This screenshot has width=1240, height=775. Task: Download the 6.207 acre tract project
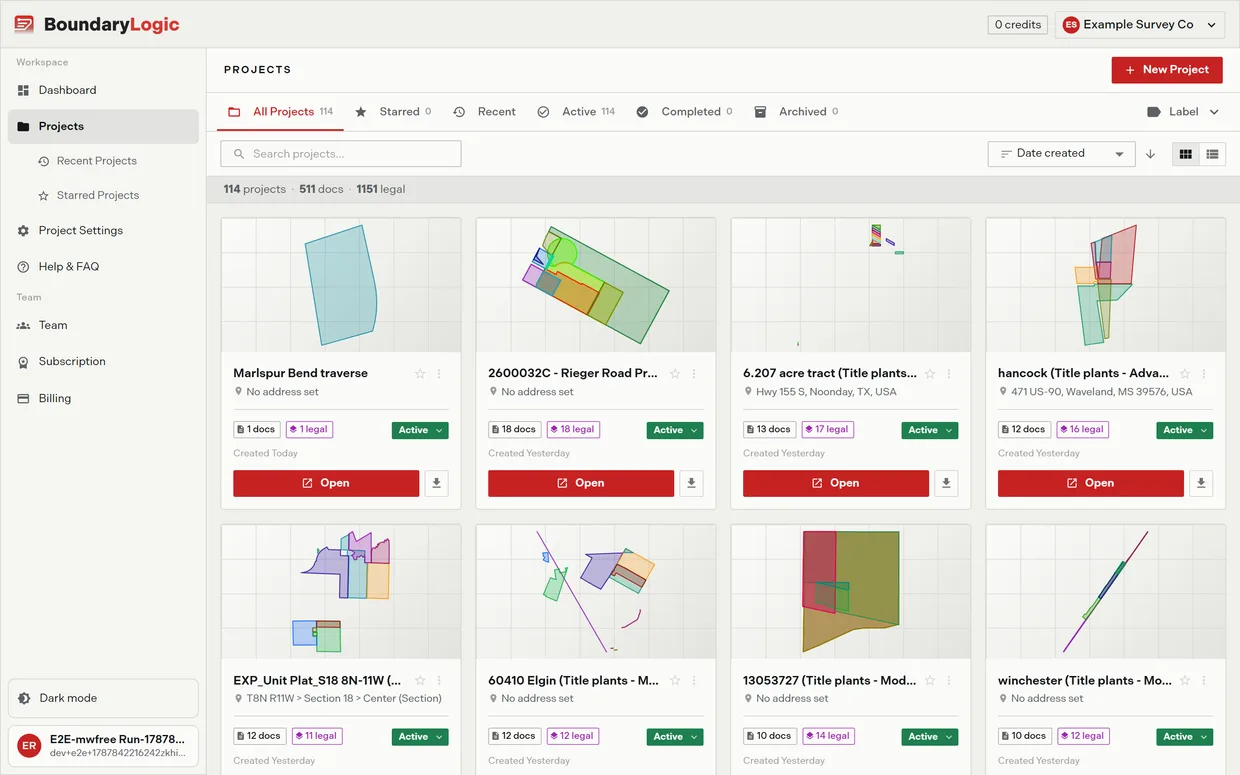click(x=946, y=483)
